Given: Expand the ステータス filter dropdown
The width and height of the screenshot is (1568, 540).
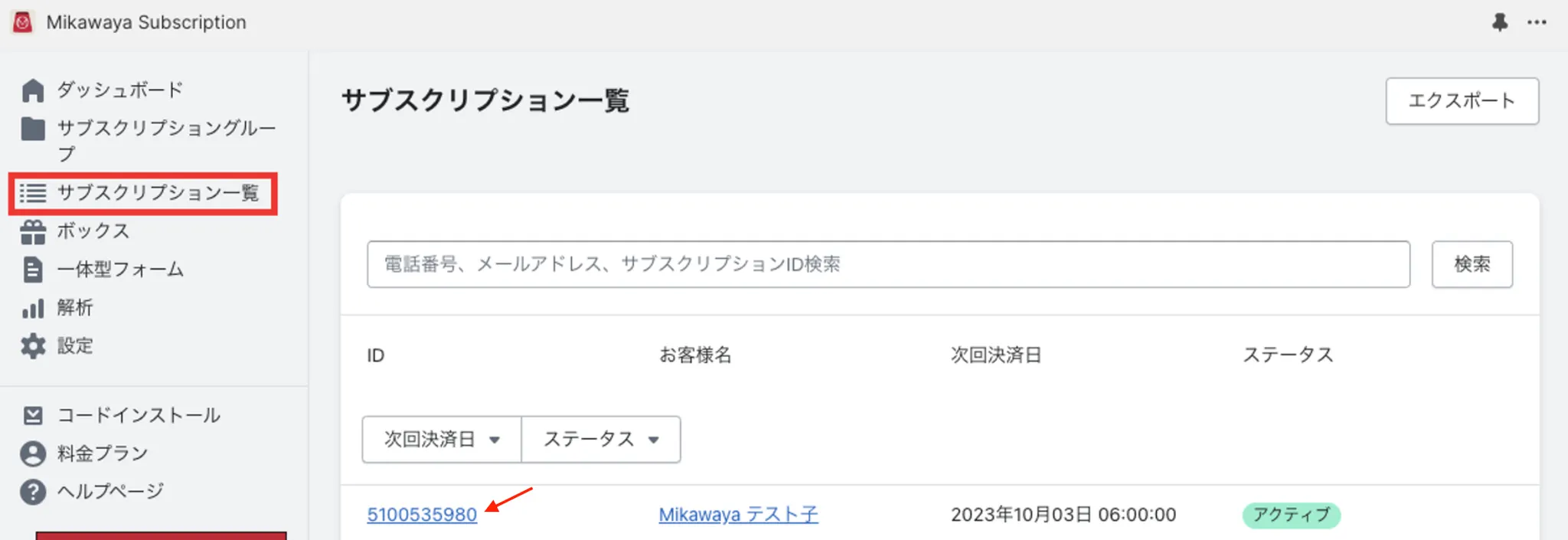Looking at the screenshot, I should click(x=601, y=440).
